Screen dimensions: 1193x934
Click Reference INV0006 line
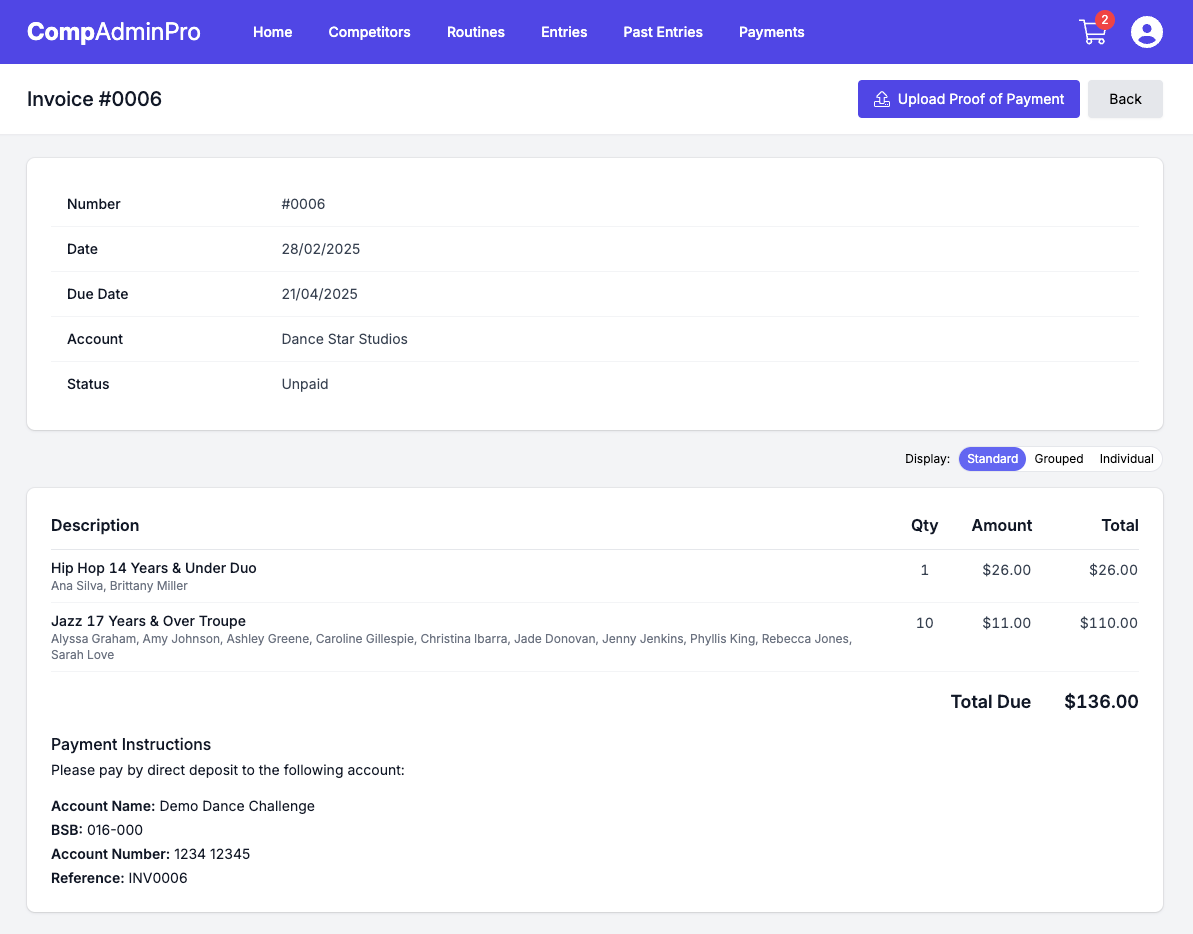pyautogui.click(x=119, y=878)
